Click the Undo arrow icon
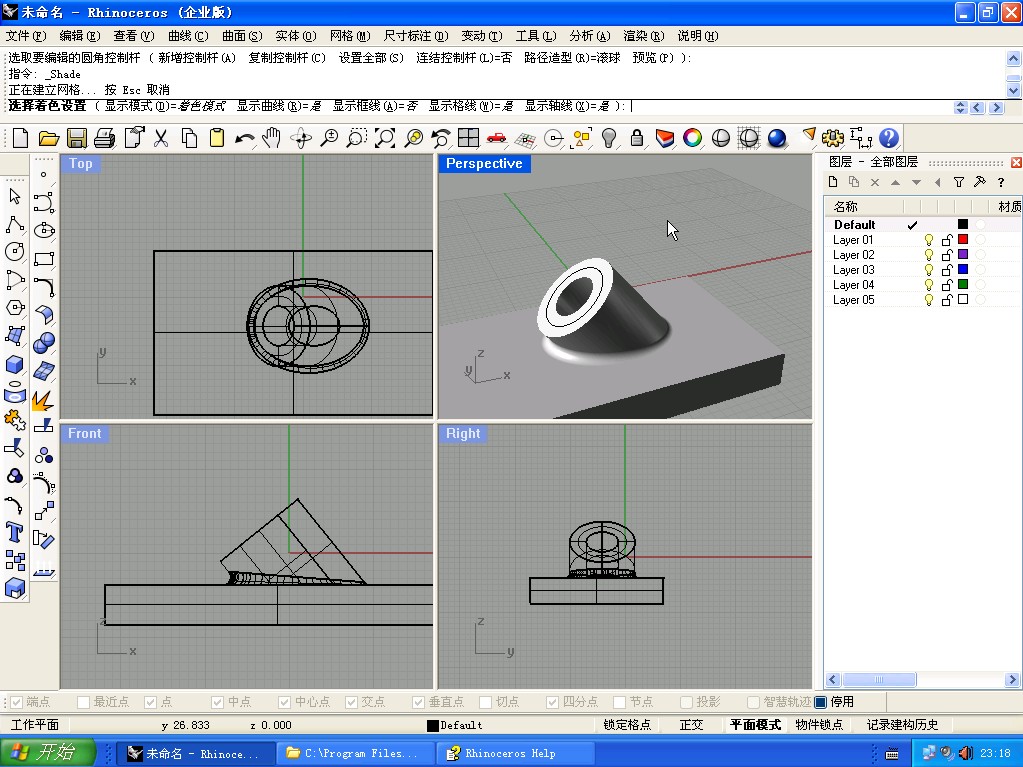This screenshot has width=1023, height=767. pyautogui.click(x=243, y=138)
